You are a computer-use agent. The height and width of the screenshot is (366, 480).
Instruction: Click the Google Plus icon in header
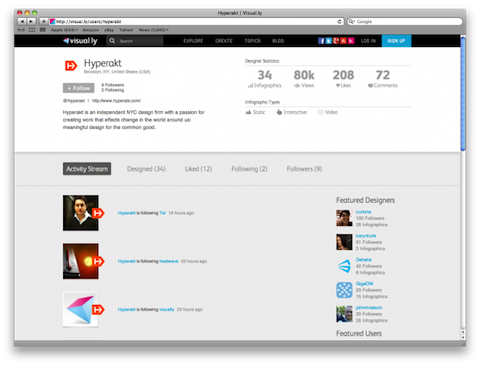coord(336,41)
